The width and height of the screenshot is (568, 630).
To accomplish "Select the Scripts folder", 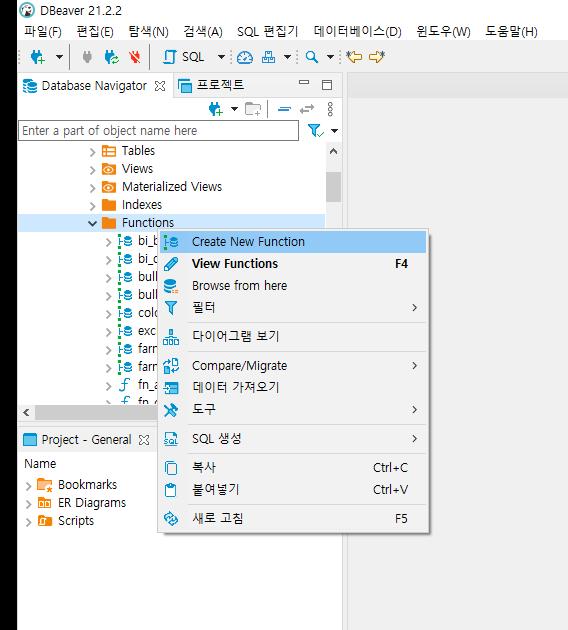I will (x=66, y=521).
